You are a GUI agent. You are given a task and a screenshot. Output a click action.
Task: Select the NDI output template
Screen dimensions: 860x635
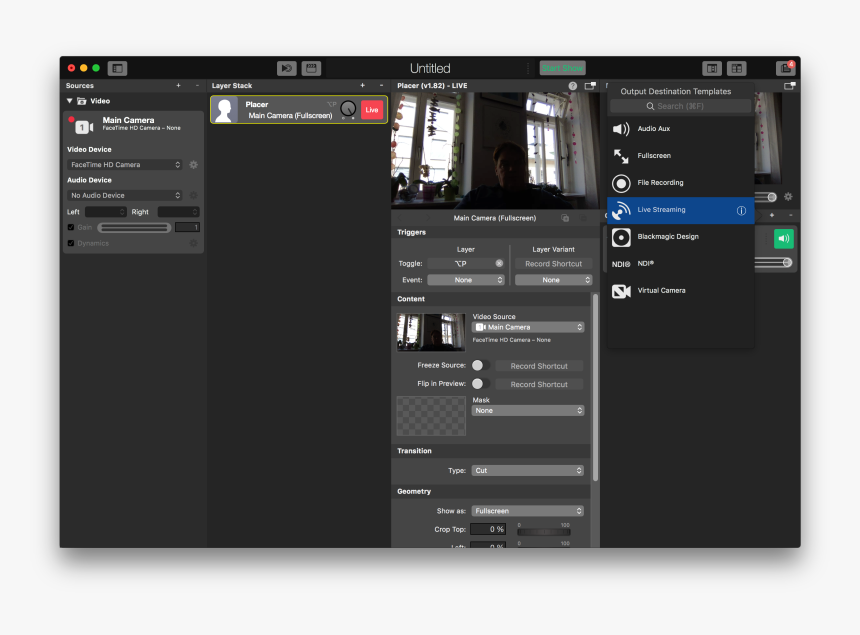tap(681, 264)
